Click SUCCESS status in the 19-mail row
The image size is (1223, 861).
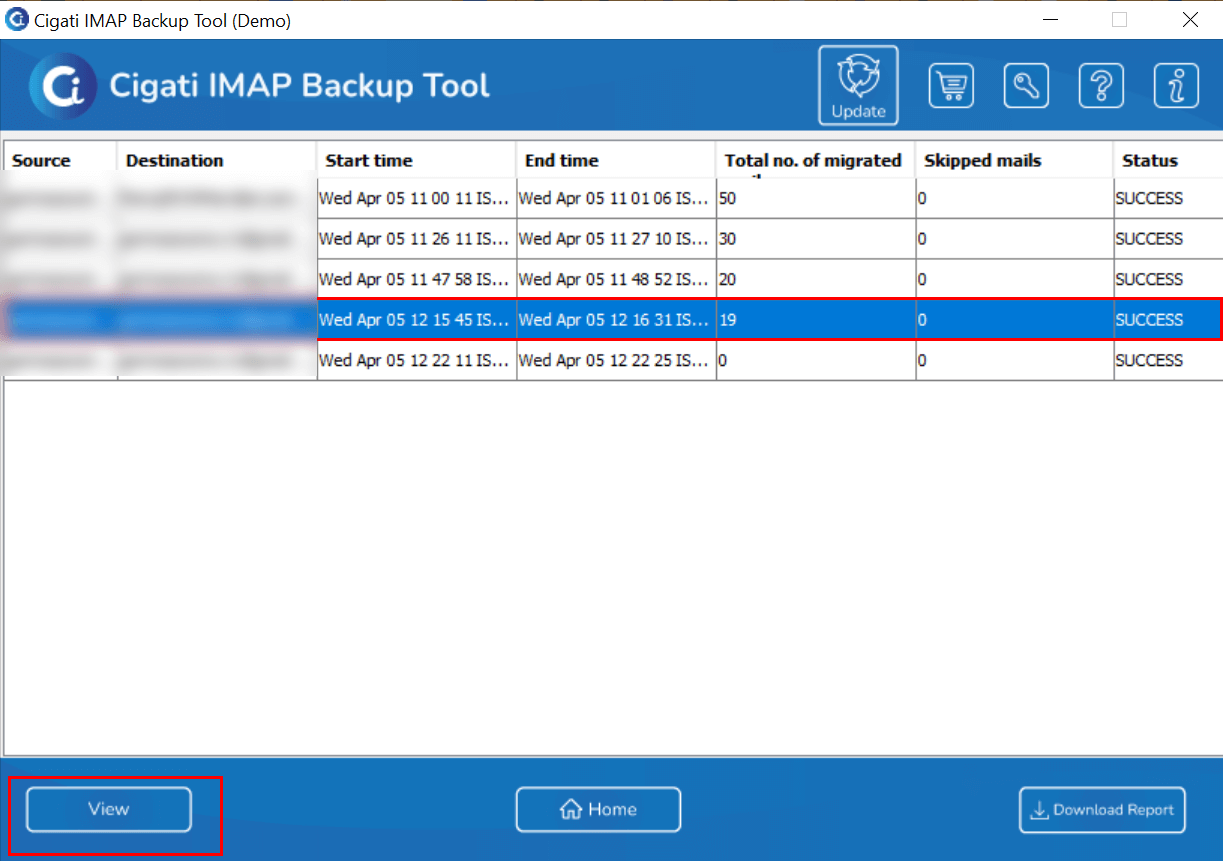[1168, 320]
